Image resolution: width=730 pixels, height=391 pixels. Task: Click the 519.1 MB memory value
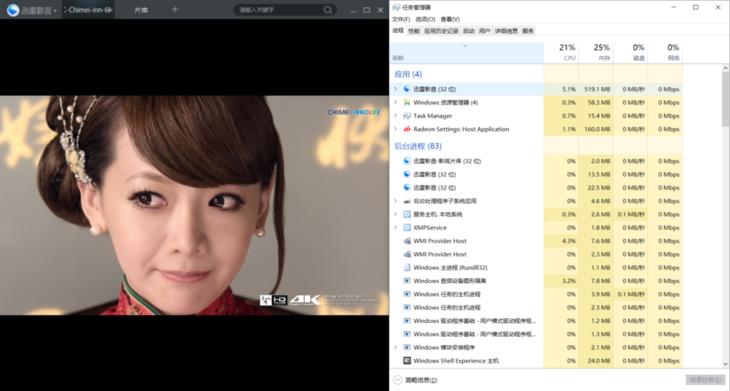point(597,89)
